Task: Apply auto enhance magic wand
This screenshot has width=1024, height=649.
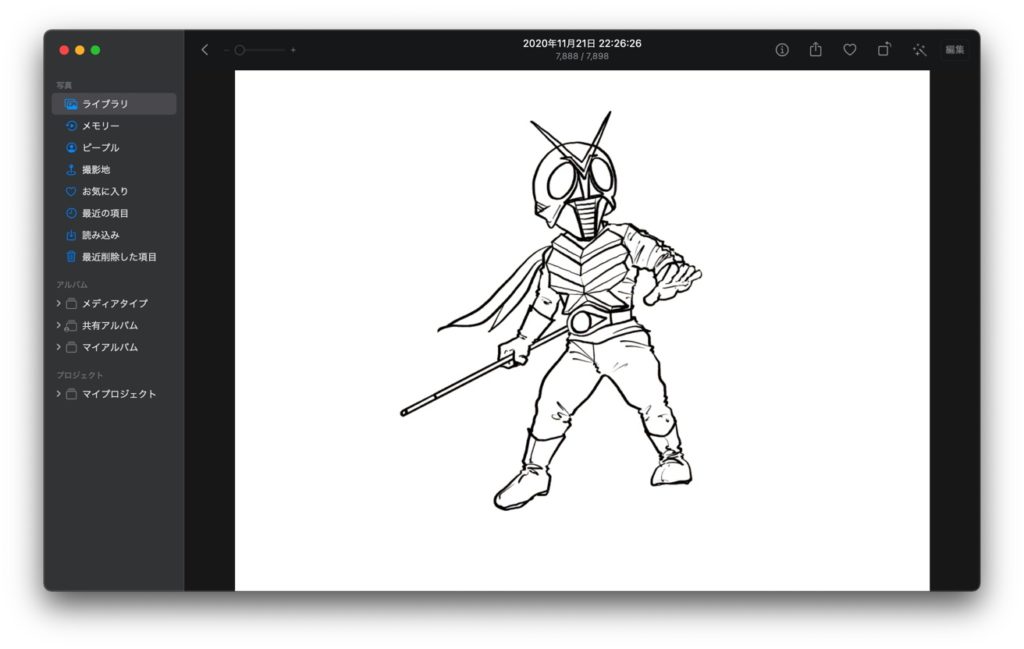Action: click(920, 50)
